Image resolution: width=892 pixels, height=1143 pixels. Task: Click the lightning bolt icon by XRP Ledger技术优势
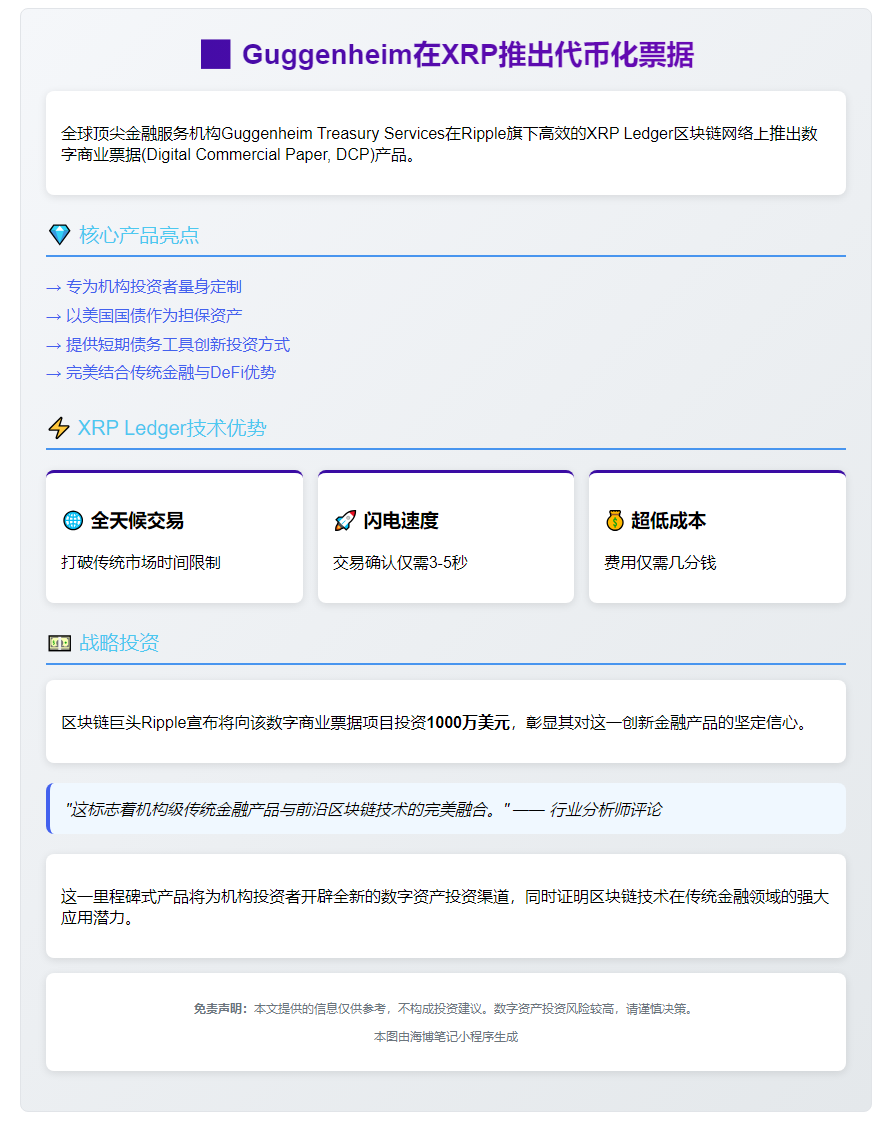tap(59, 428)
